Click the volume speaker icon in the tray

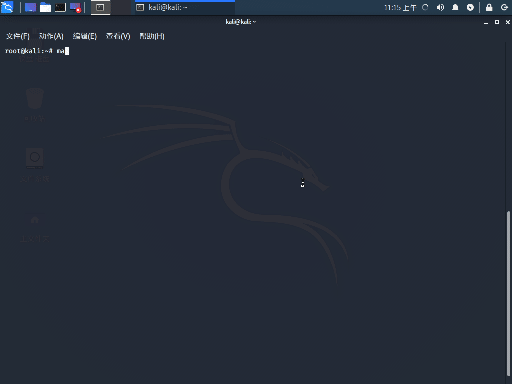coord(440,7)
